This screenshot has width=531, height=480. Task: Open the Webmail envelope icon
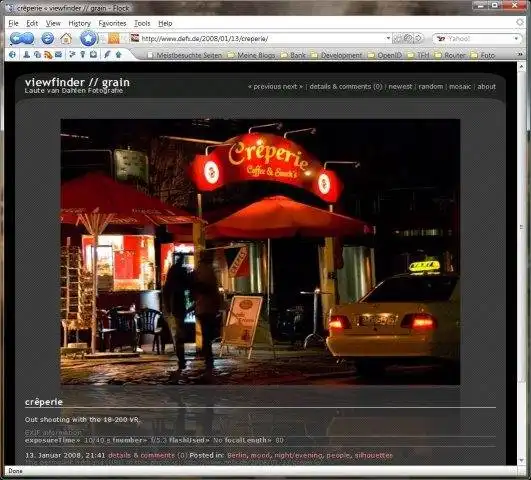tap(59, 54)
